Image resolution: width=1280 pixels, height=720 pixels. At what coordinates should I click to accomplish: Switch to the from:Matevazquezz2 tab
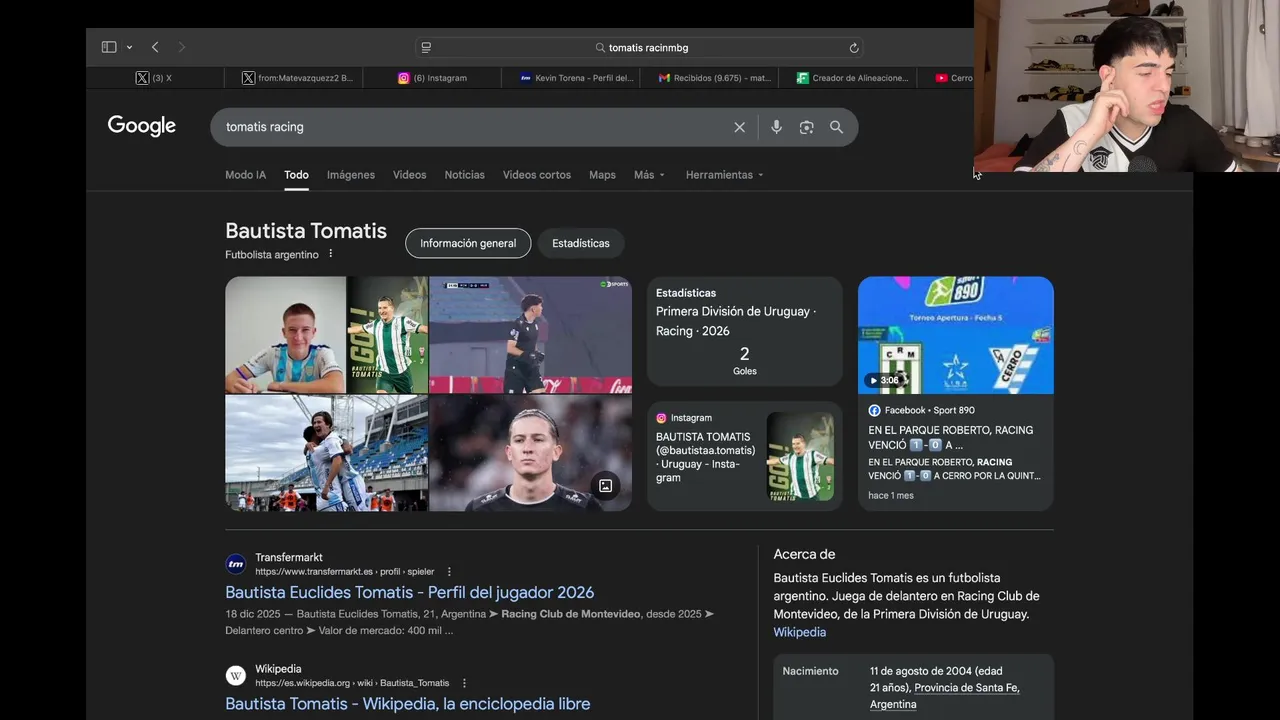click(x=298, y=77)
